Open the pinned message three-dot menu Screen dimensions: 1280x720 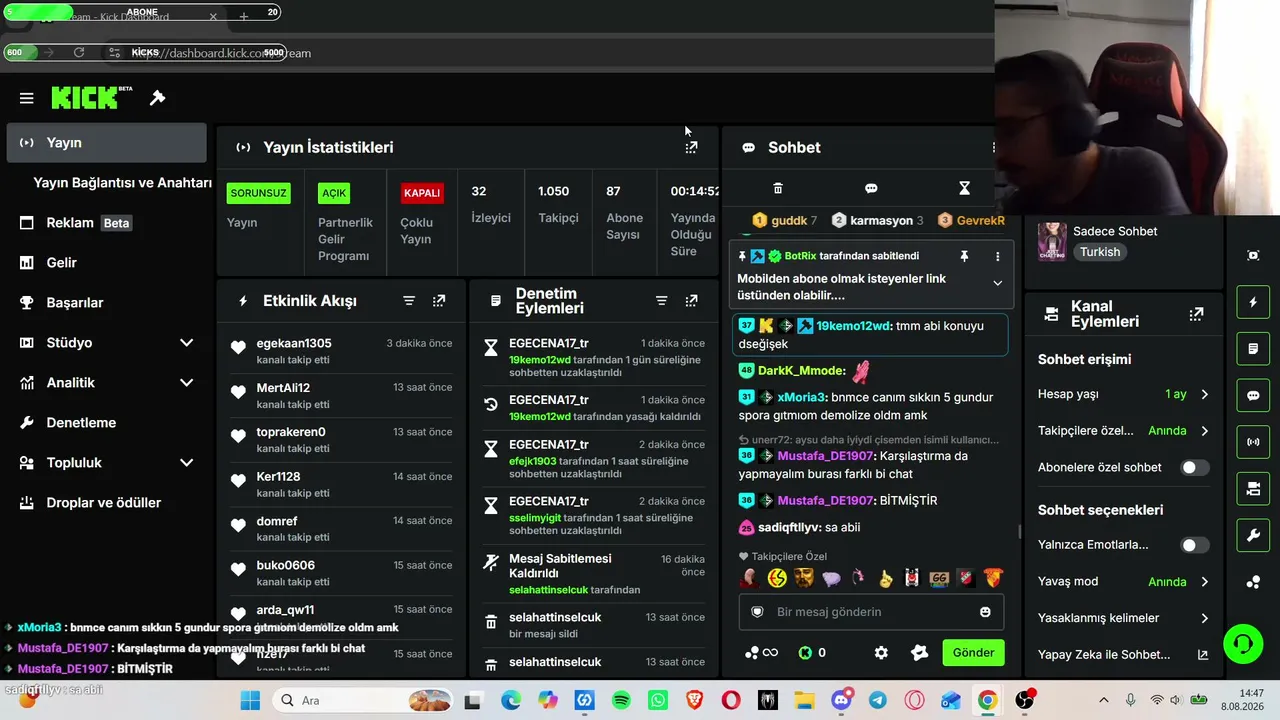pos(997,256)
